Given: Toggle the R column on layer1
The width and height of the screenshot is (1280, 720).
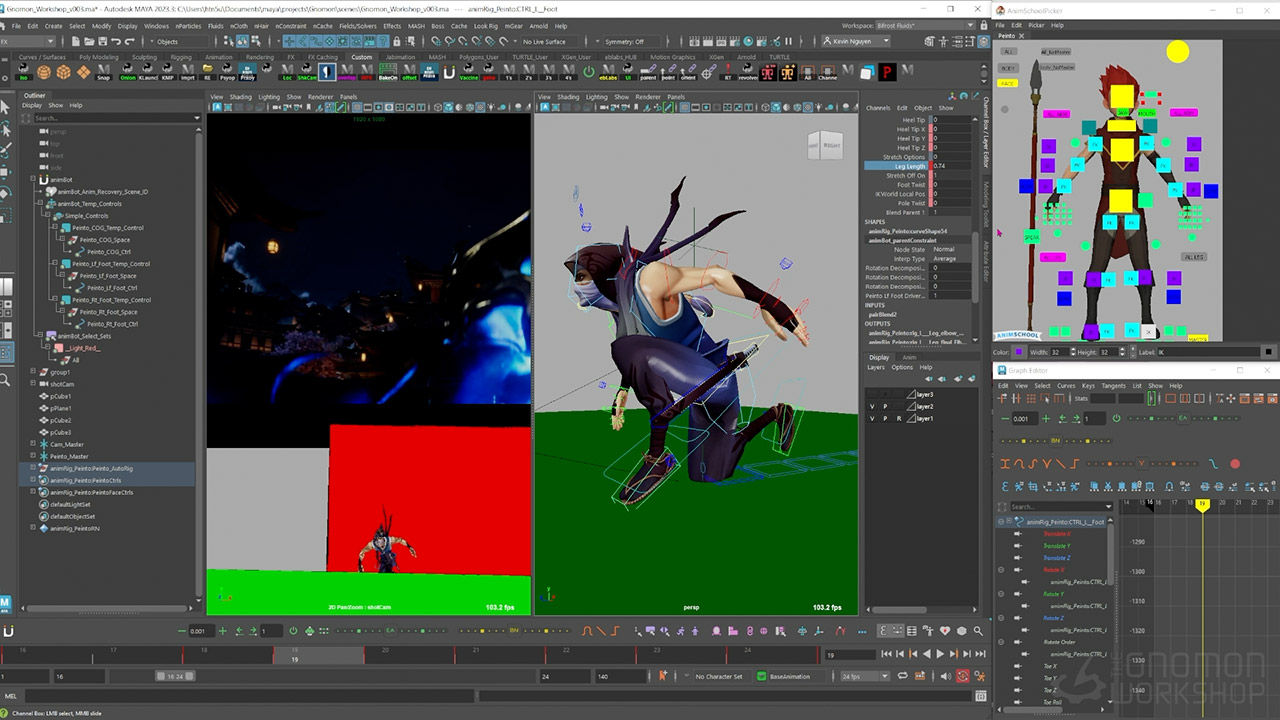Looking at the screenshot, I should point(898,418).
